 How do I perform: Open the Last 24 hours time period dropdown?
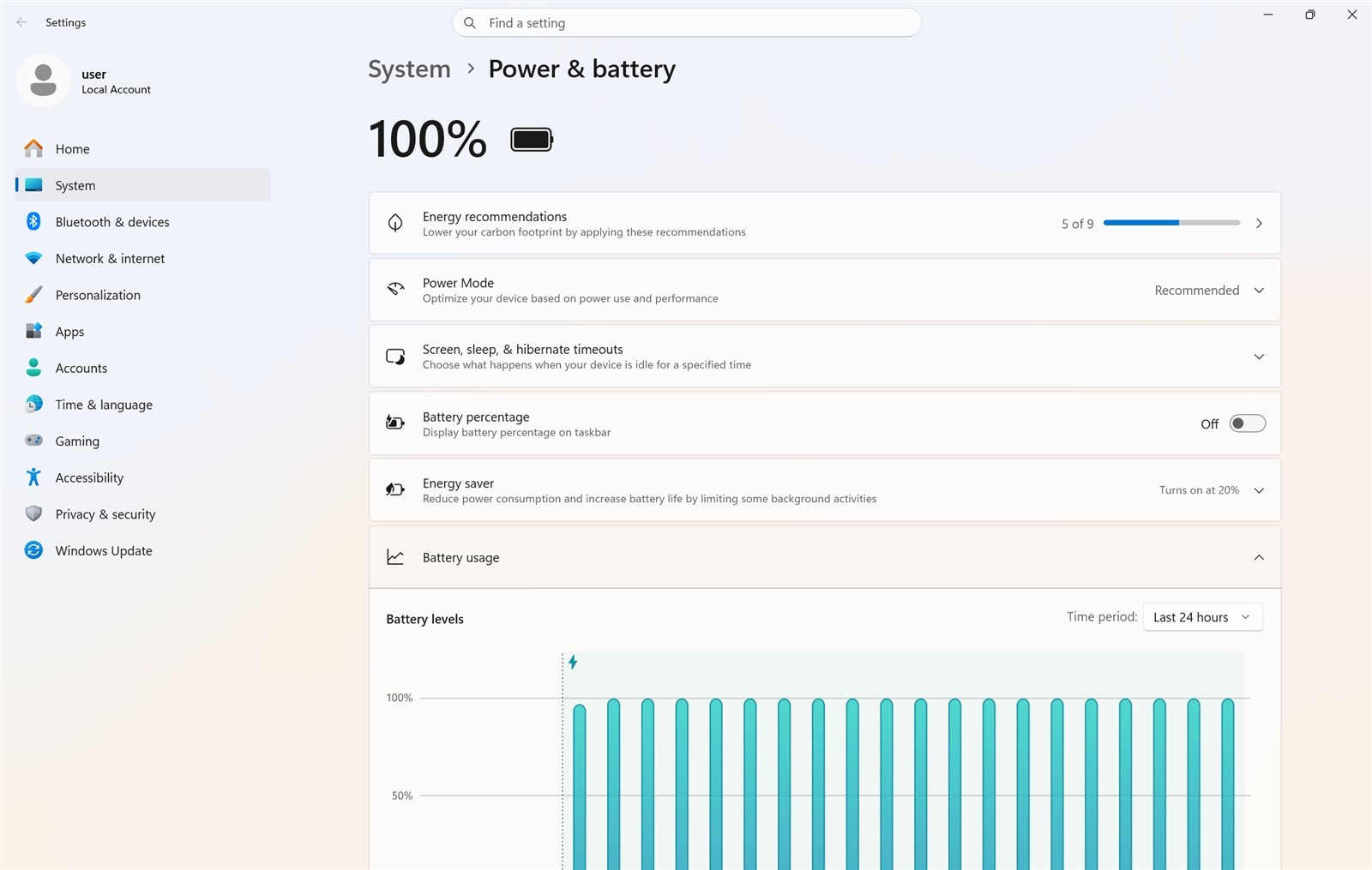click(1202, 617)
